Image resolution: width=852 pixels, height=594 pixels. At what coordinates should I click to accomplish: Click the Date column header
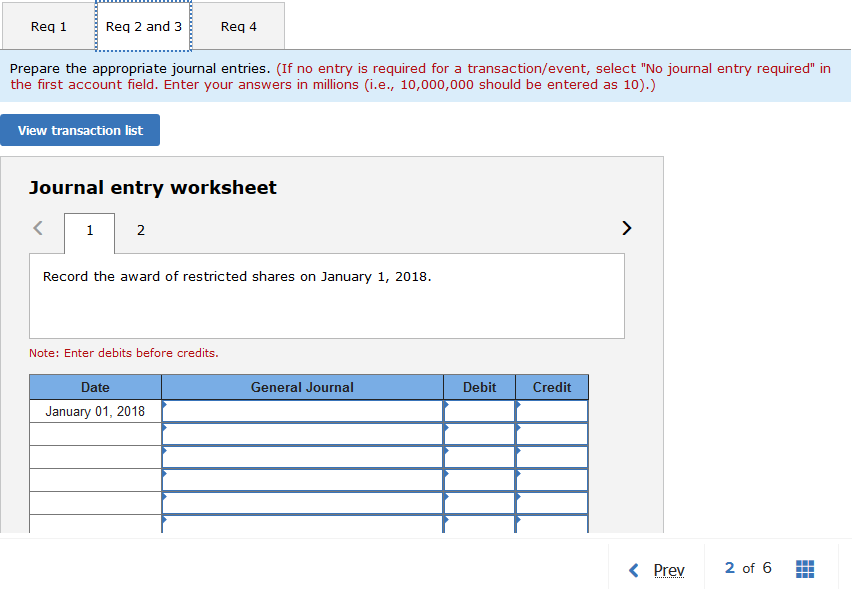(95, 387)
